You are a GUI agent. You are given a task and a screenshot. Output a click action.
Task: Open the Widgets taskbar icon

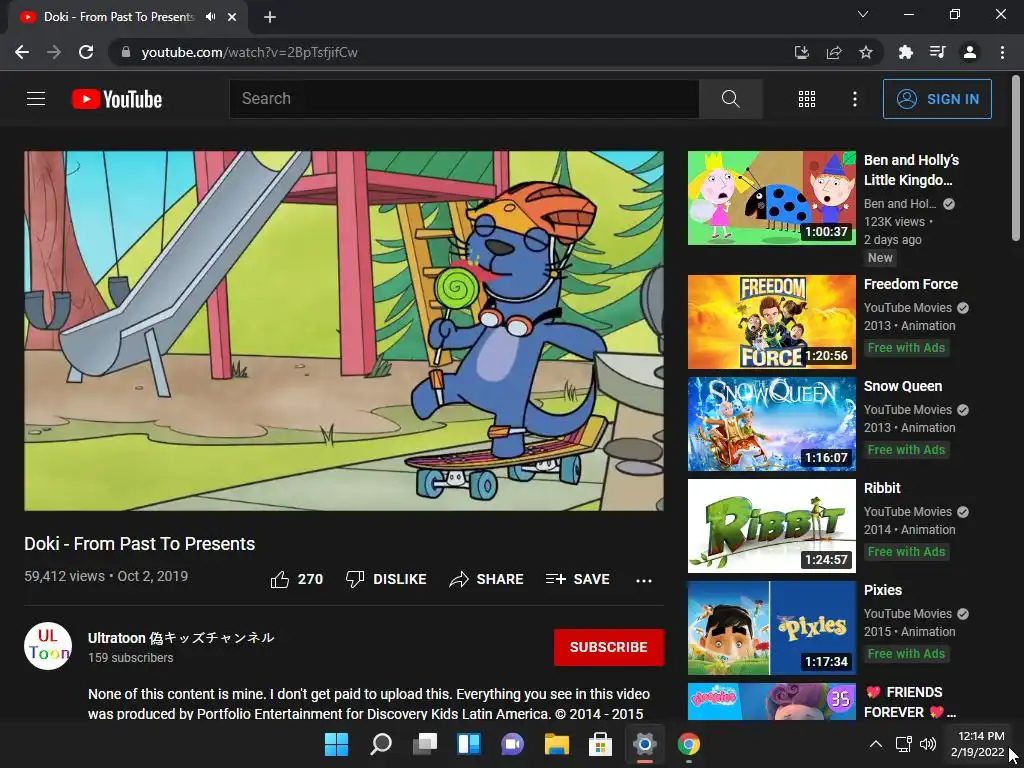(x=469, y=744)
